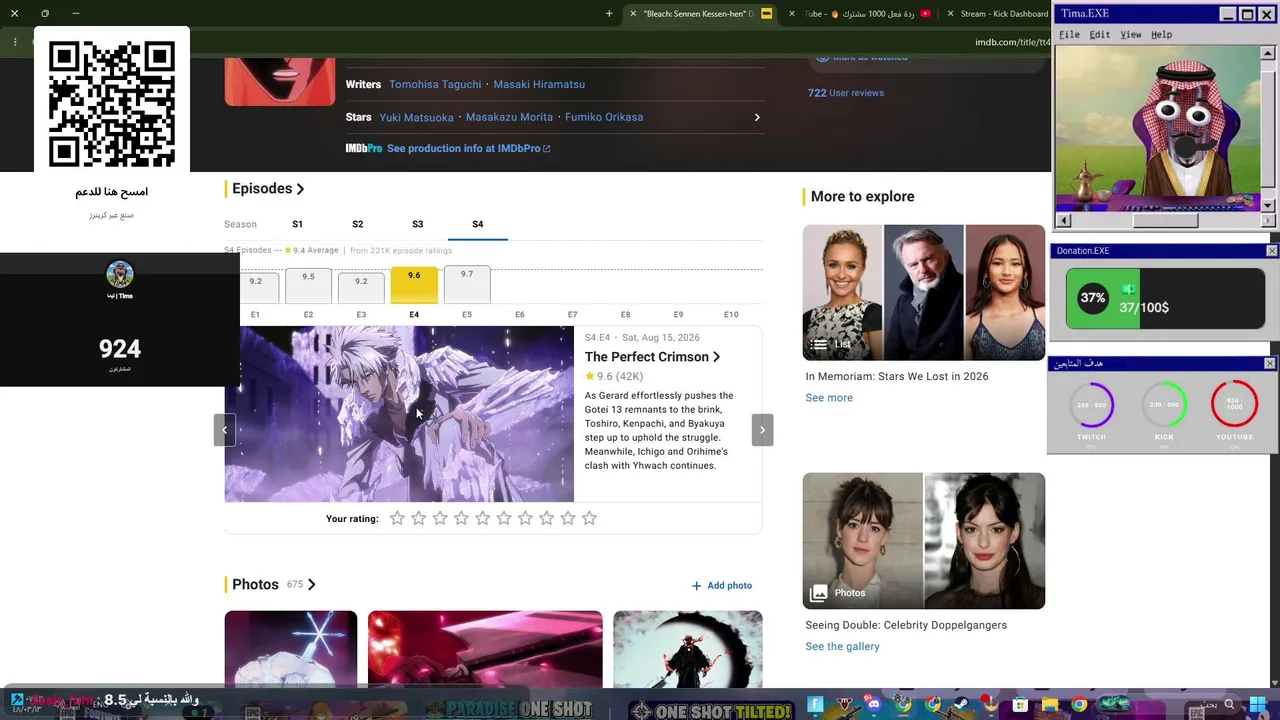Open the 722 User reviews link
This screenshot has height=720, width=1280.
846,93
